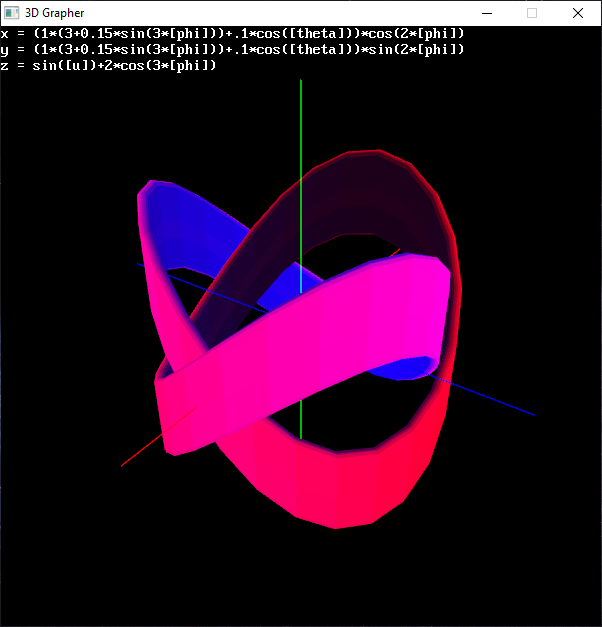This screenshot has height=627, width=602.
Task: Click the 3D Grapher title bar text
Action: coord(54,13)
